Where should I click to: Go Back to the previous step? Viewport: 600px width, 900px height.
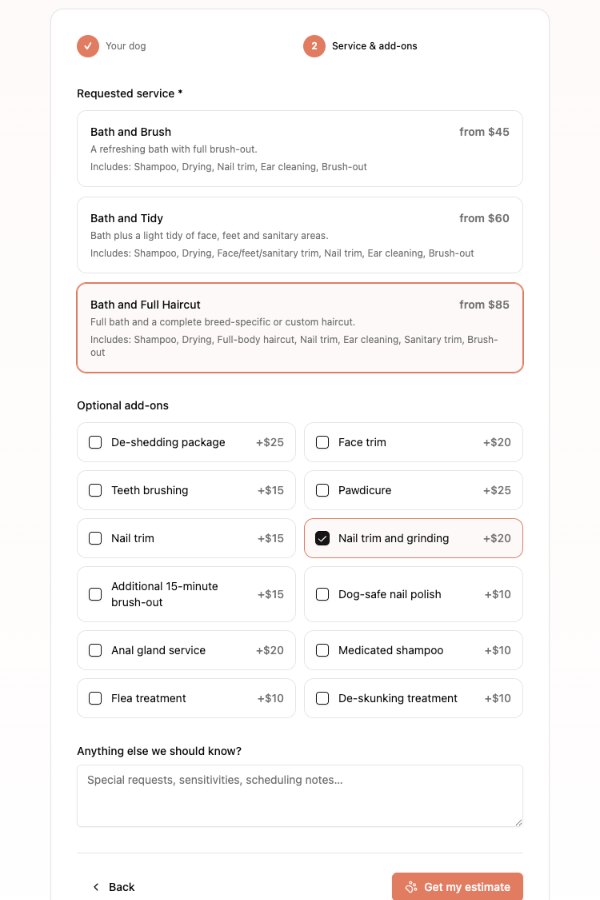(x=114, y=887)
